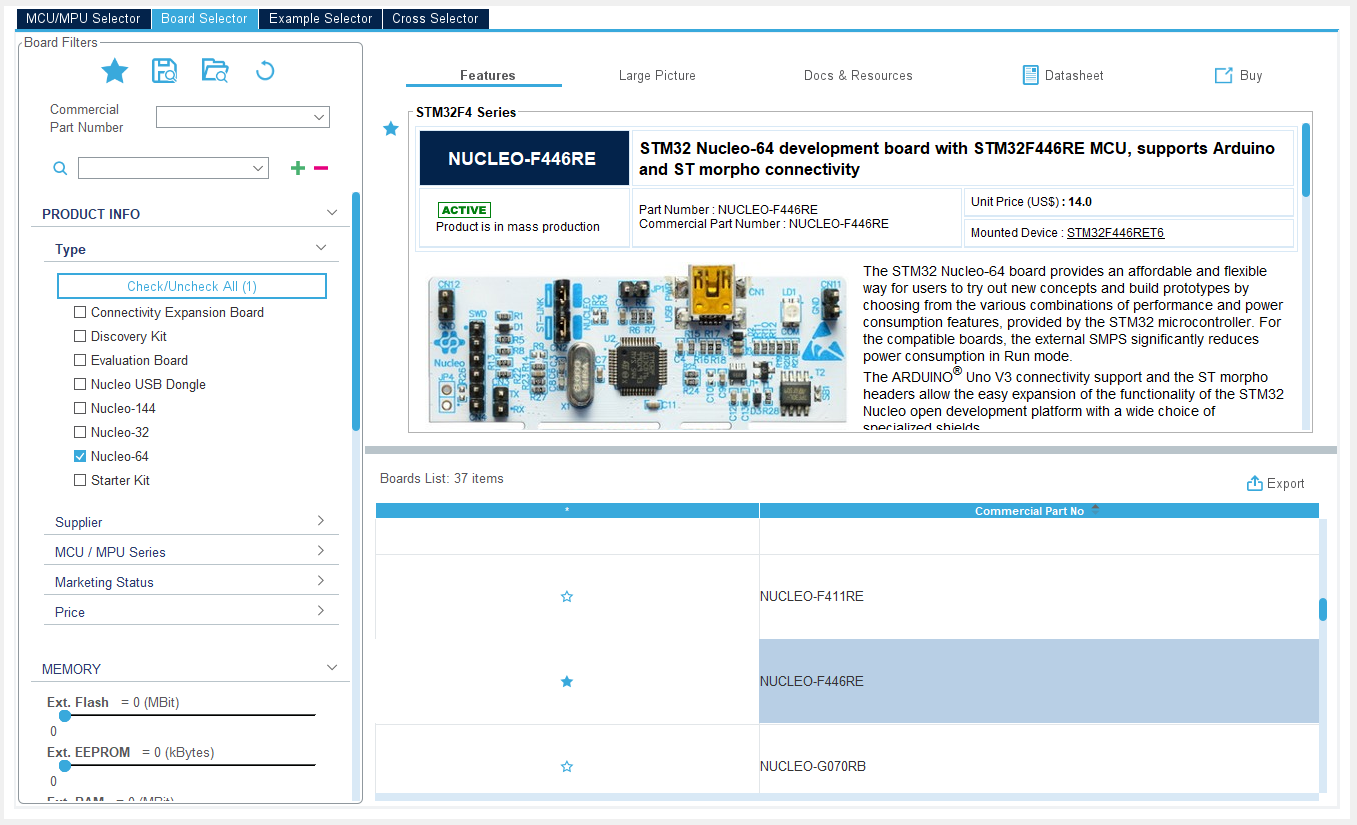Expand the Supplier filter

pos(321,521)
